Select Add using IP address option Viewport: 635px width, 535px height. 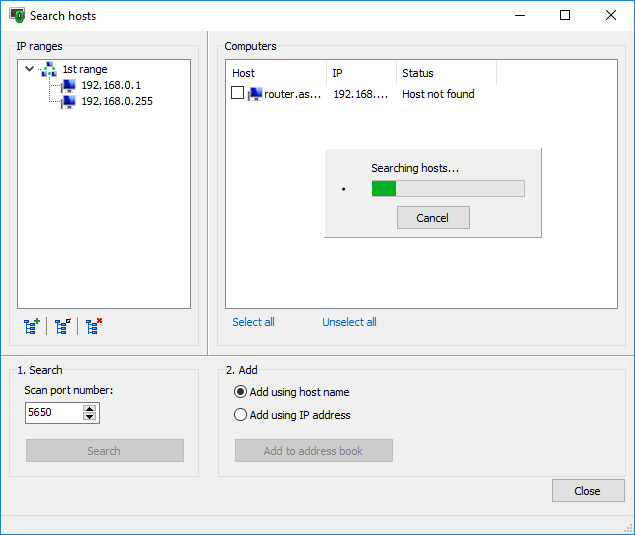pyautogui.click(x=240, y=415)
